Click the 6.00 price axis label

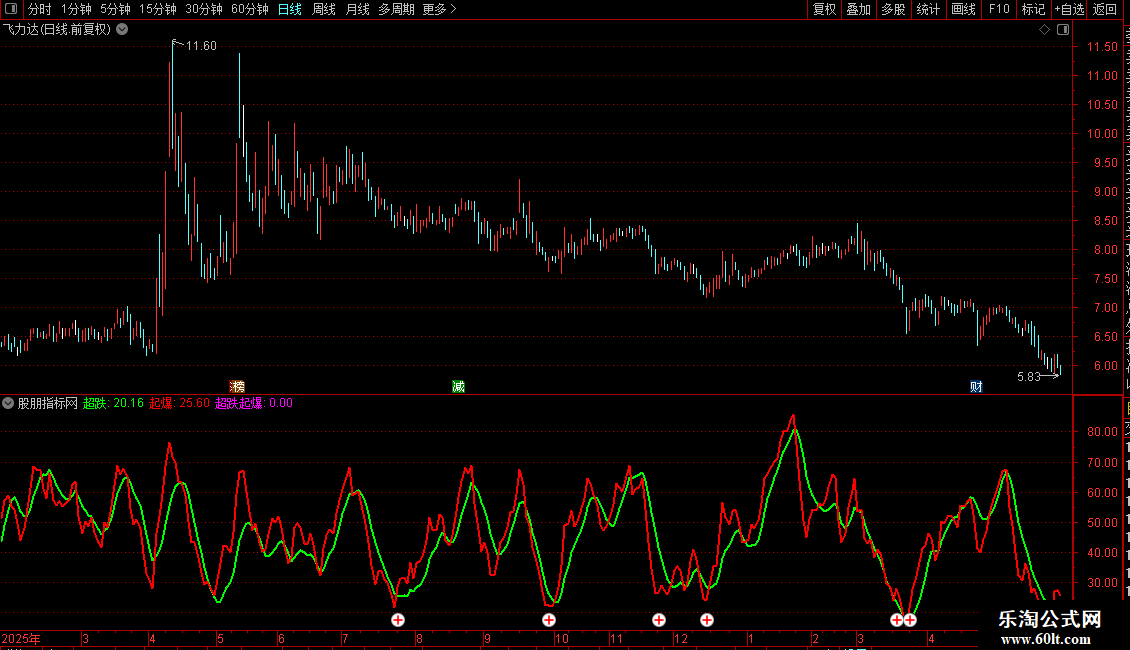point(1105,366)
